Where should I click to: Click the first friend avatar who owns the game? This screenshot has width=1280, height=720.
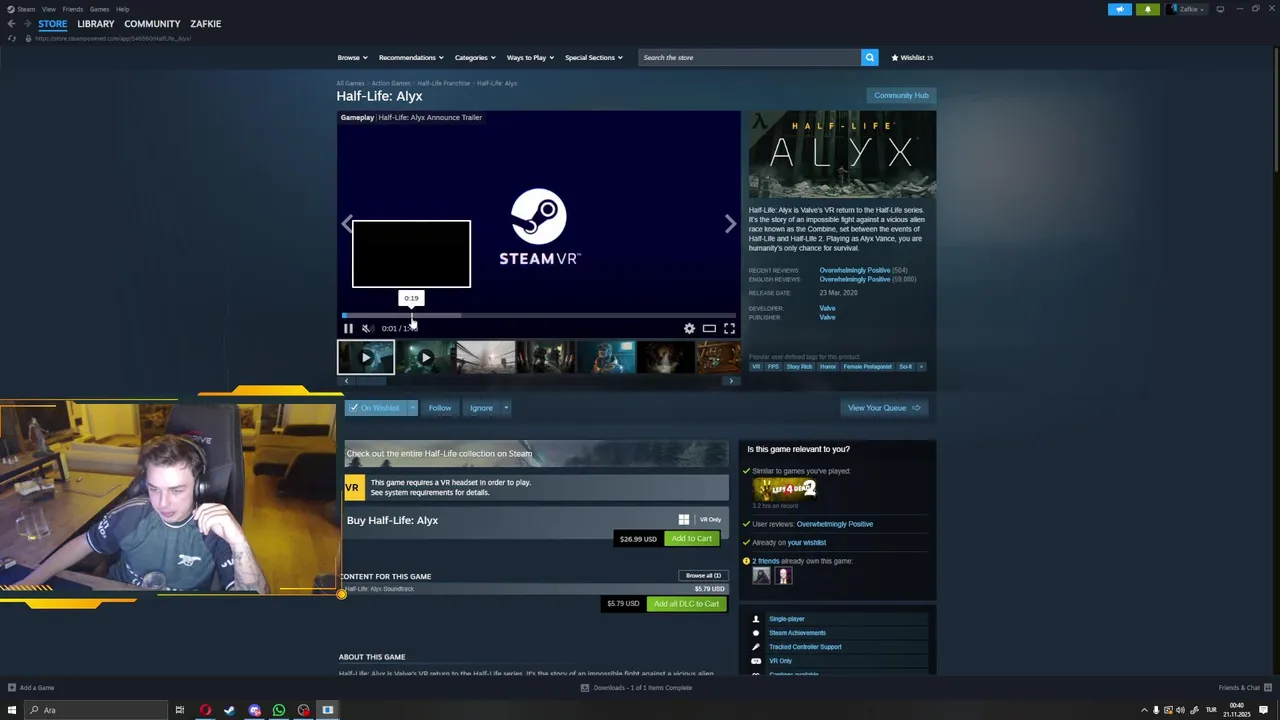(762, 575)
